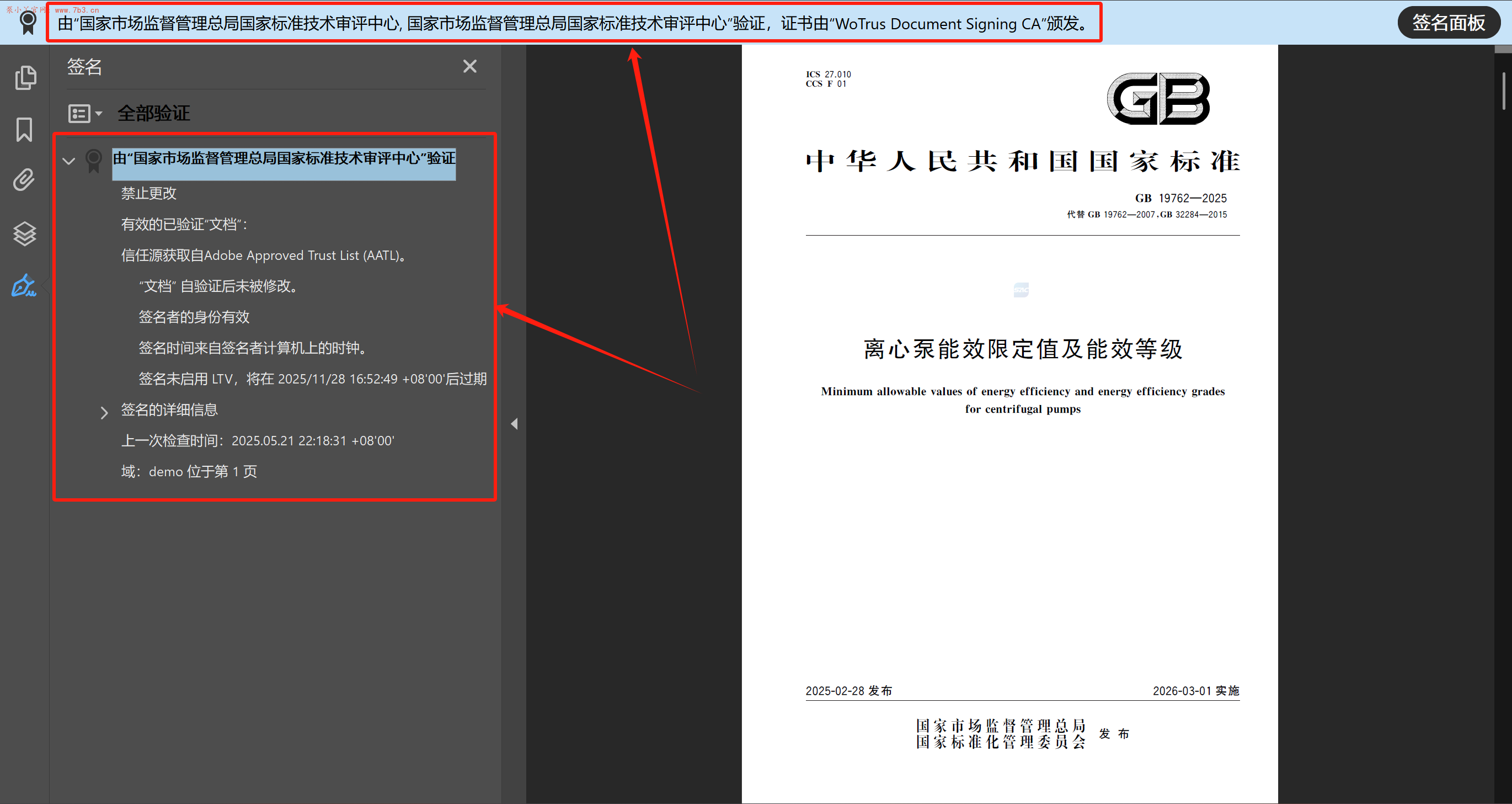Image resolution: width=1512 pixels, height=804 pixels.
Task: Click the 2025-02-28 发布 date text
Action: pyautogui.click(x=849, y=691)
